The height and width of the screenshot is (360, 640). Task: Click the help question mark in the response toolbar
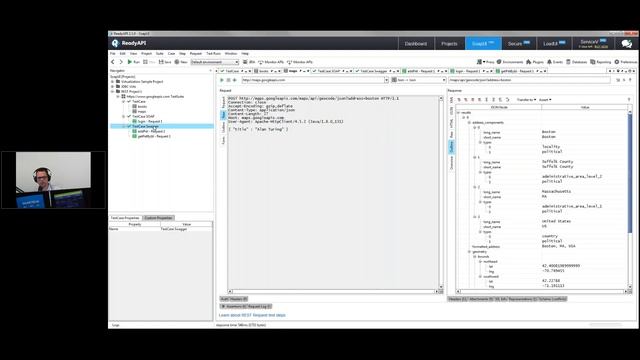pos(629,100)
